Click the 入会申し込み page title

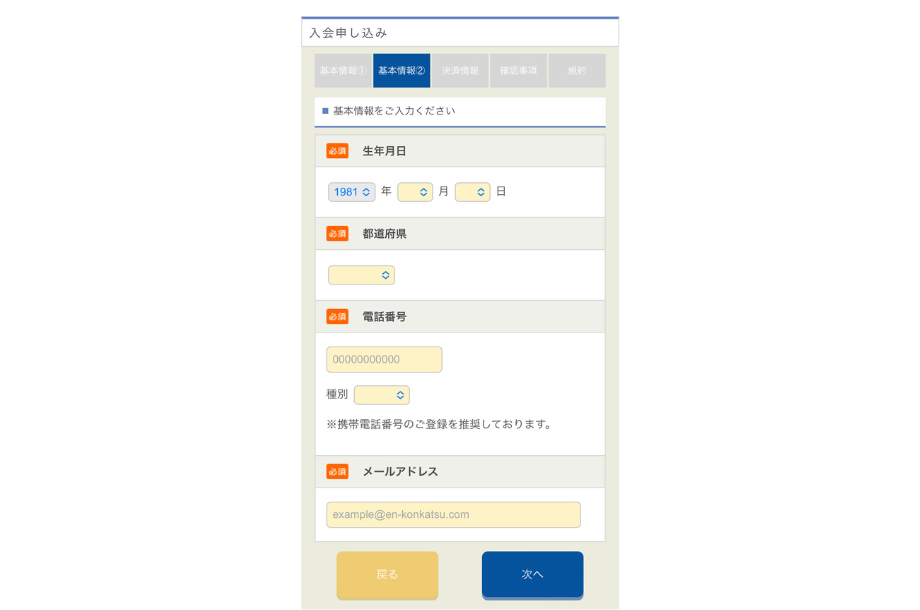348,33
